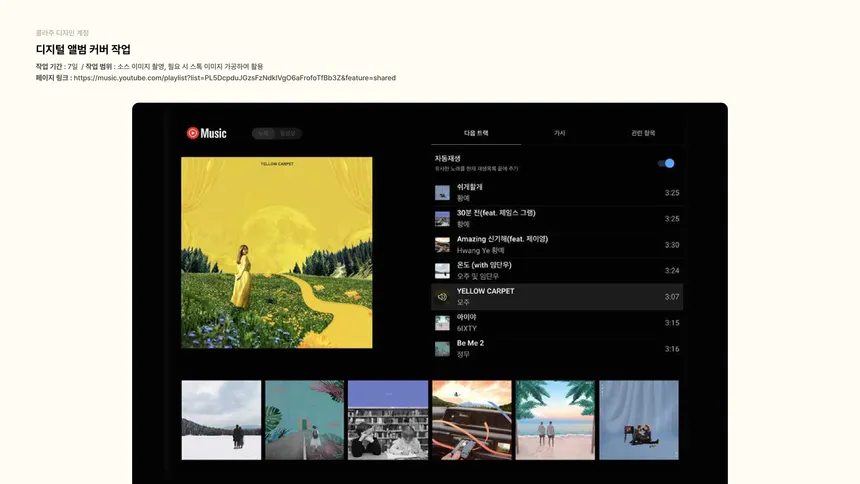Screen dimensions: 860x484
Task: Open the snowy couple album cover
Action: point(221,420)
